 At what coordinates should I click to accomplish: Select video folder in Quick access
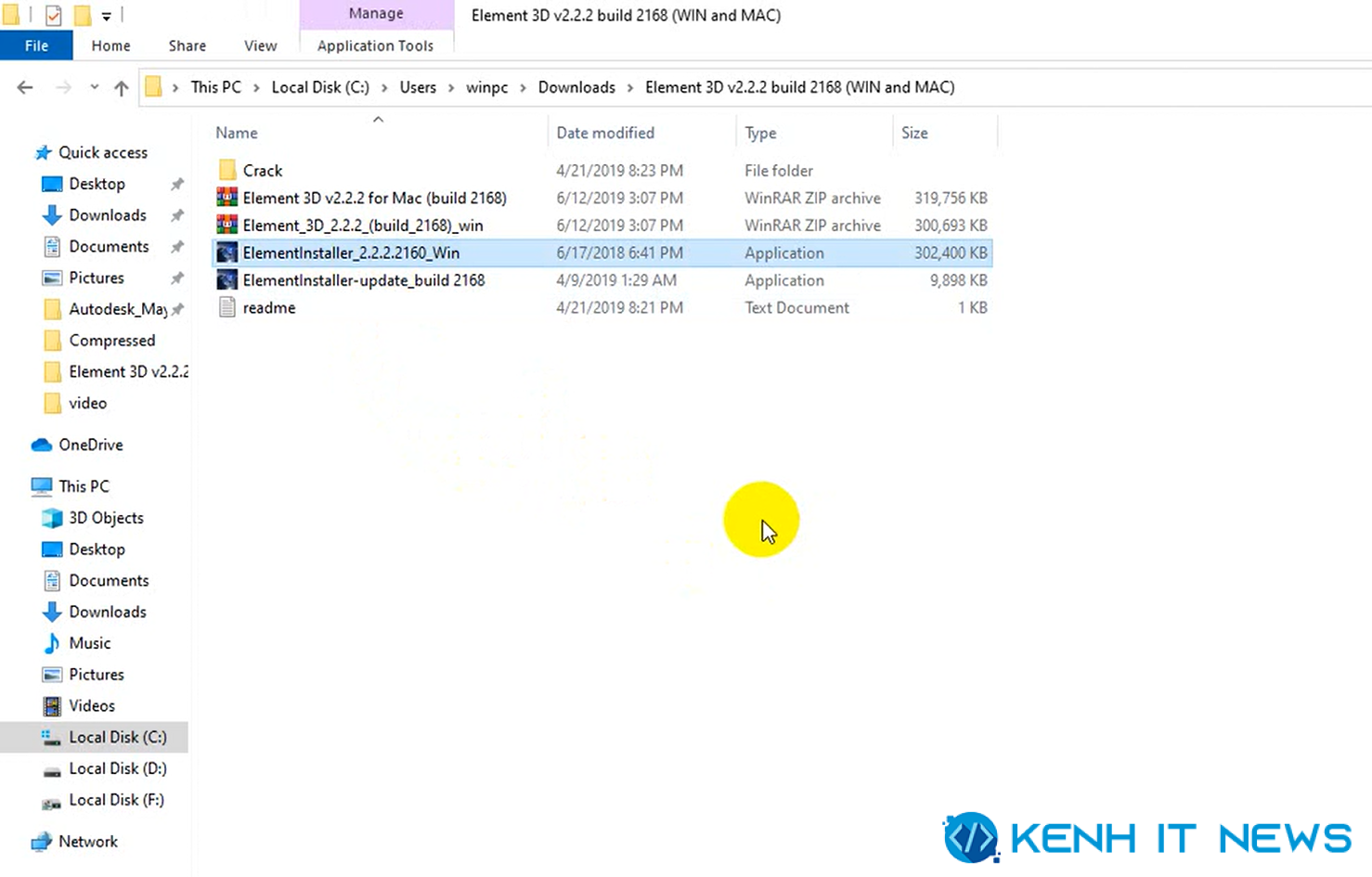tap(88, 403)
